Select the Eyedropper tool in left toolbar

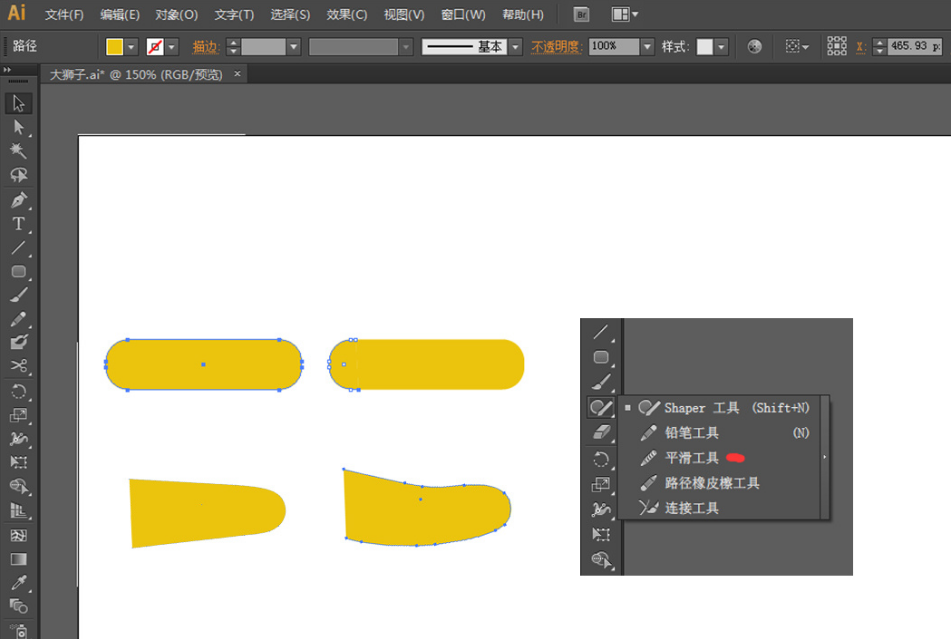pos(18,583)
